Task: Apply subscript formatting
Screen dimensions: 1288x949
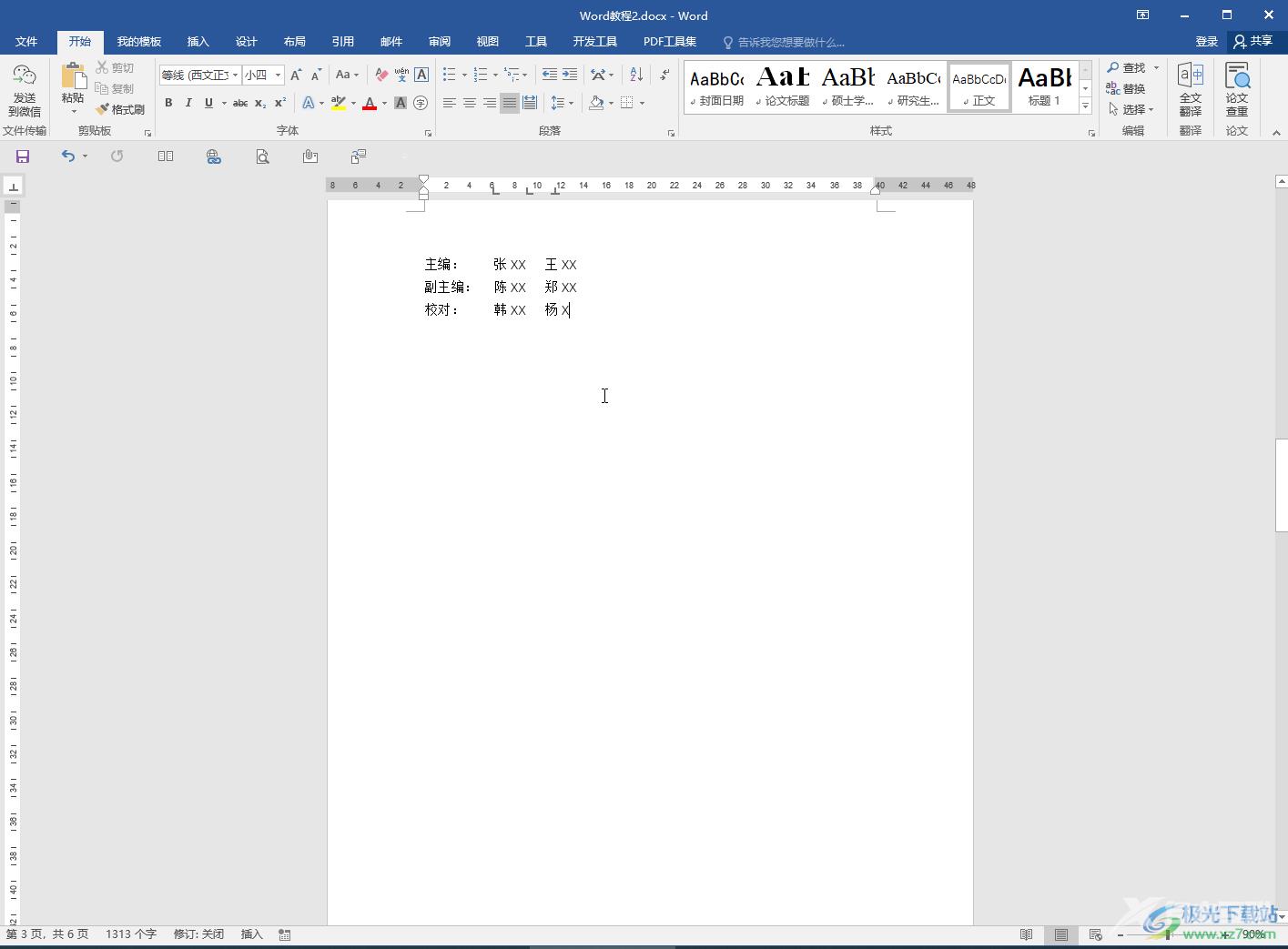Action: (260, 103)
